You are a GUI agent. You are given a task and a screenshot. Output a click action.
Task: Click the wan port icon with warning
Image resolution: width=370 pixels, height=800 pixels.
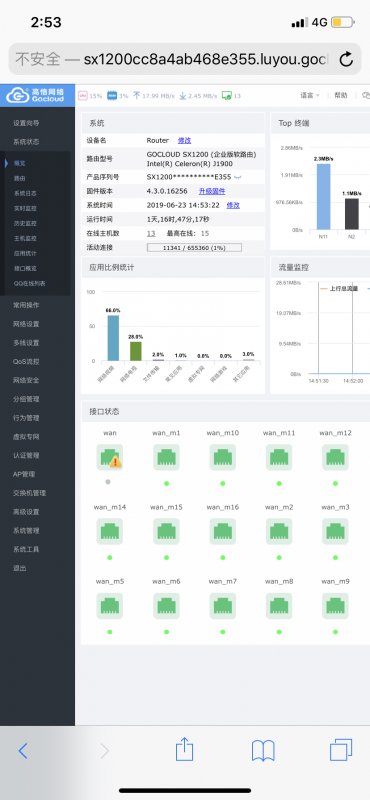110,457
